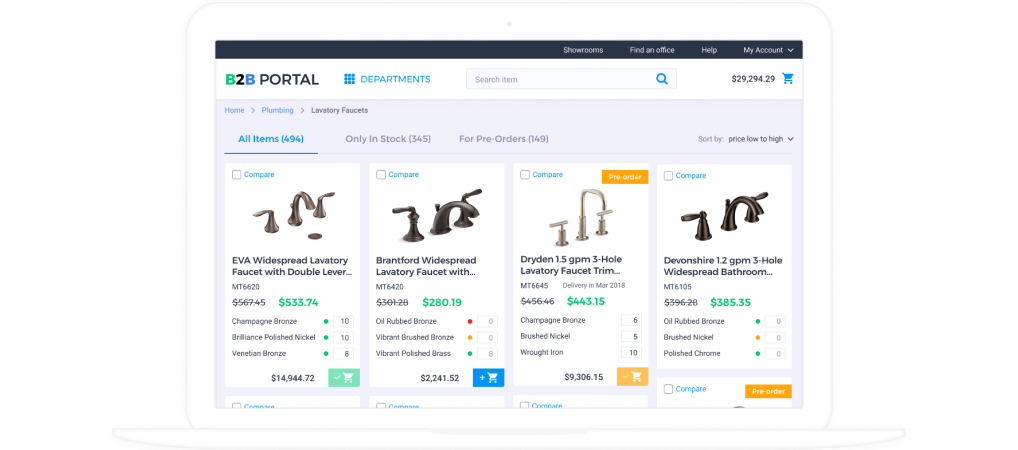Open EVA Widespread Lavatory Faucet title
This screenshot has width=1018, height=450.
coord(292,266)
